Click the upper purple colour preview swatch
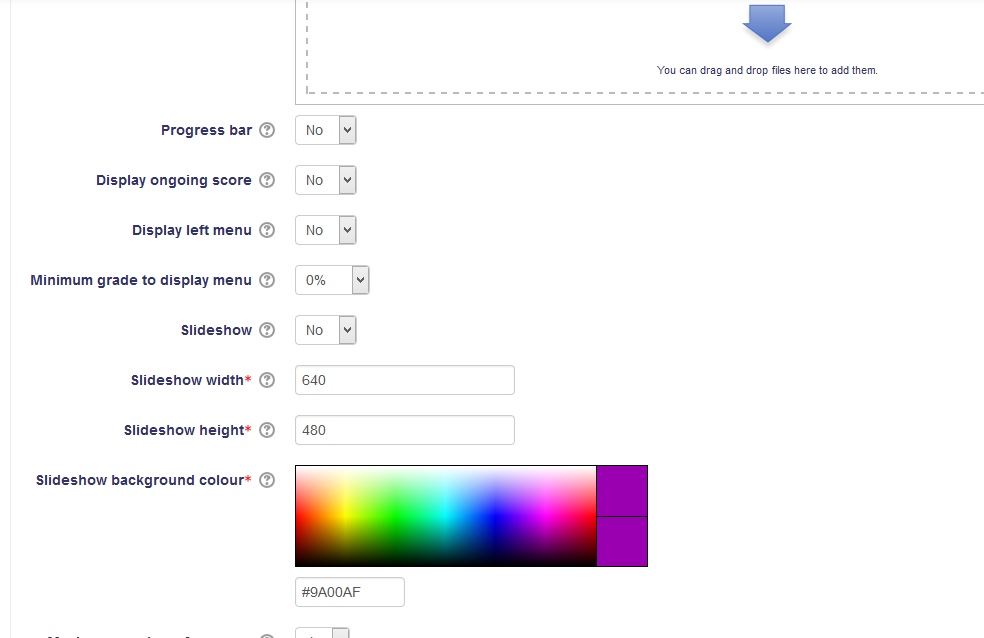This screenshot has width=984, height=638. tap(622, 491)
